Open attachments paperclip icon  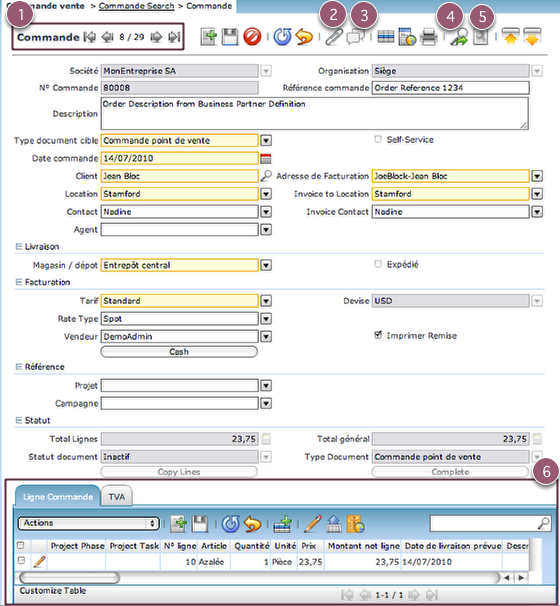click(x=334, y=37)
